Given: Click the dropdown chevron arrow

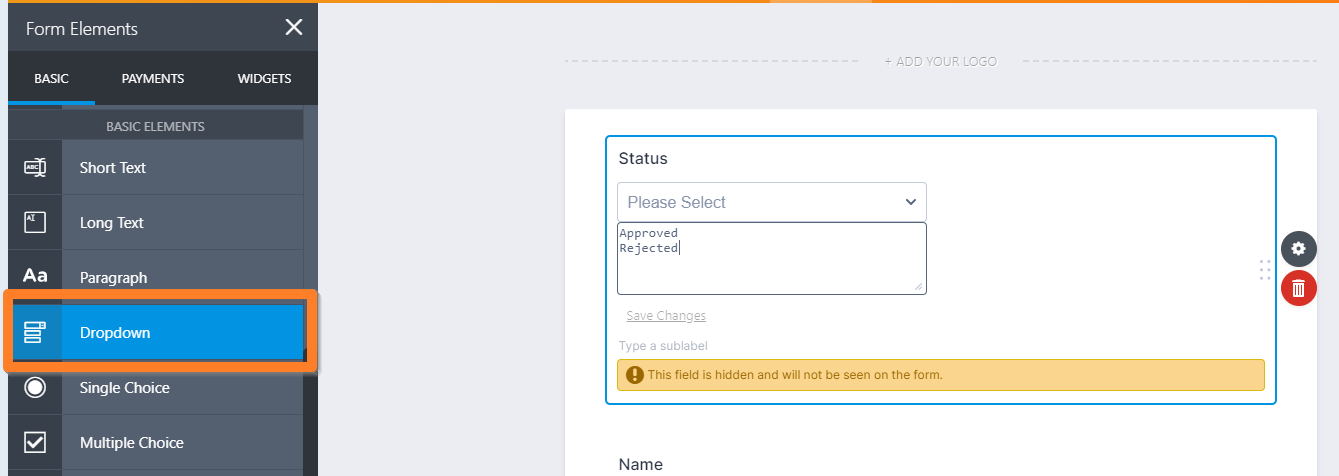Looking at the screenshot, I should [911, 202].
